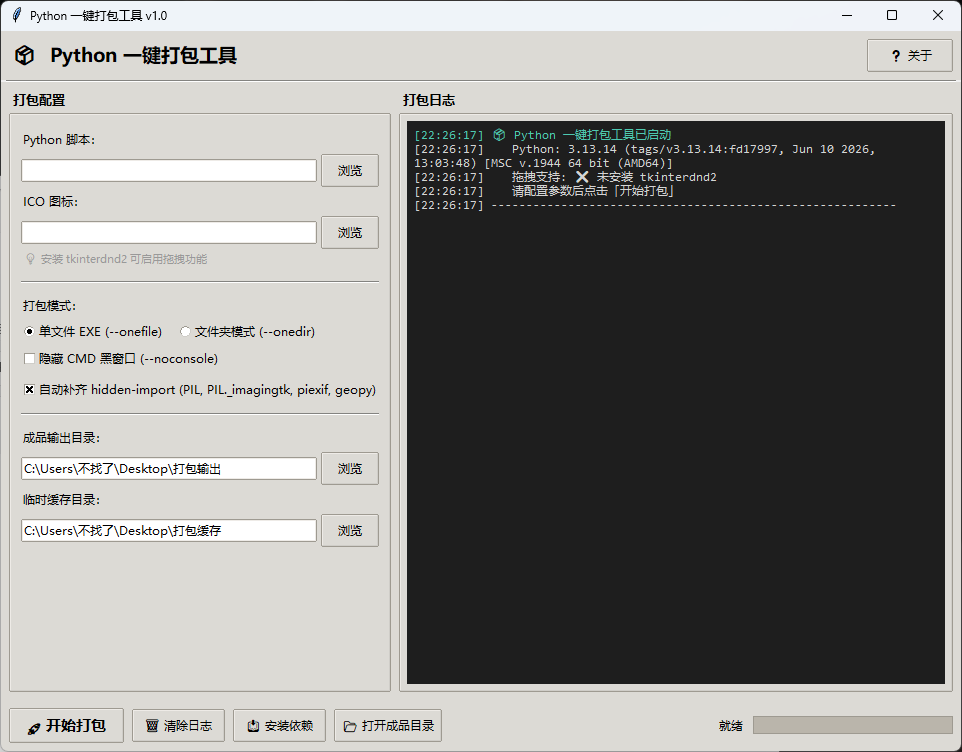Browse for 临时缓存目录 folder
962x752 pixels.
[x=350, y=531]
